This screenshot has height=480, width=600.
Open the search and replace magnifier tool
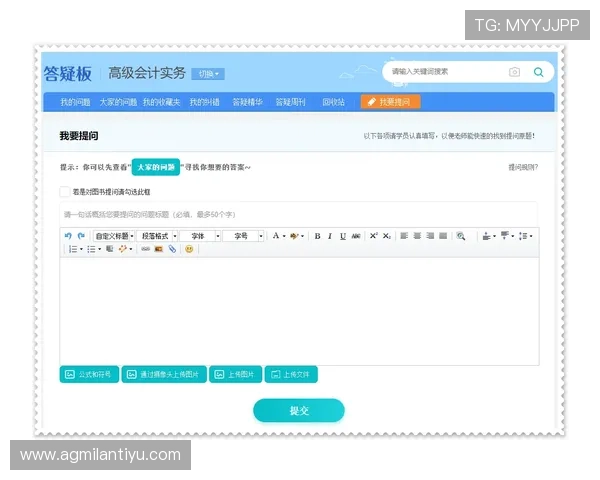click(x=461, y=236)
